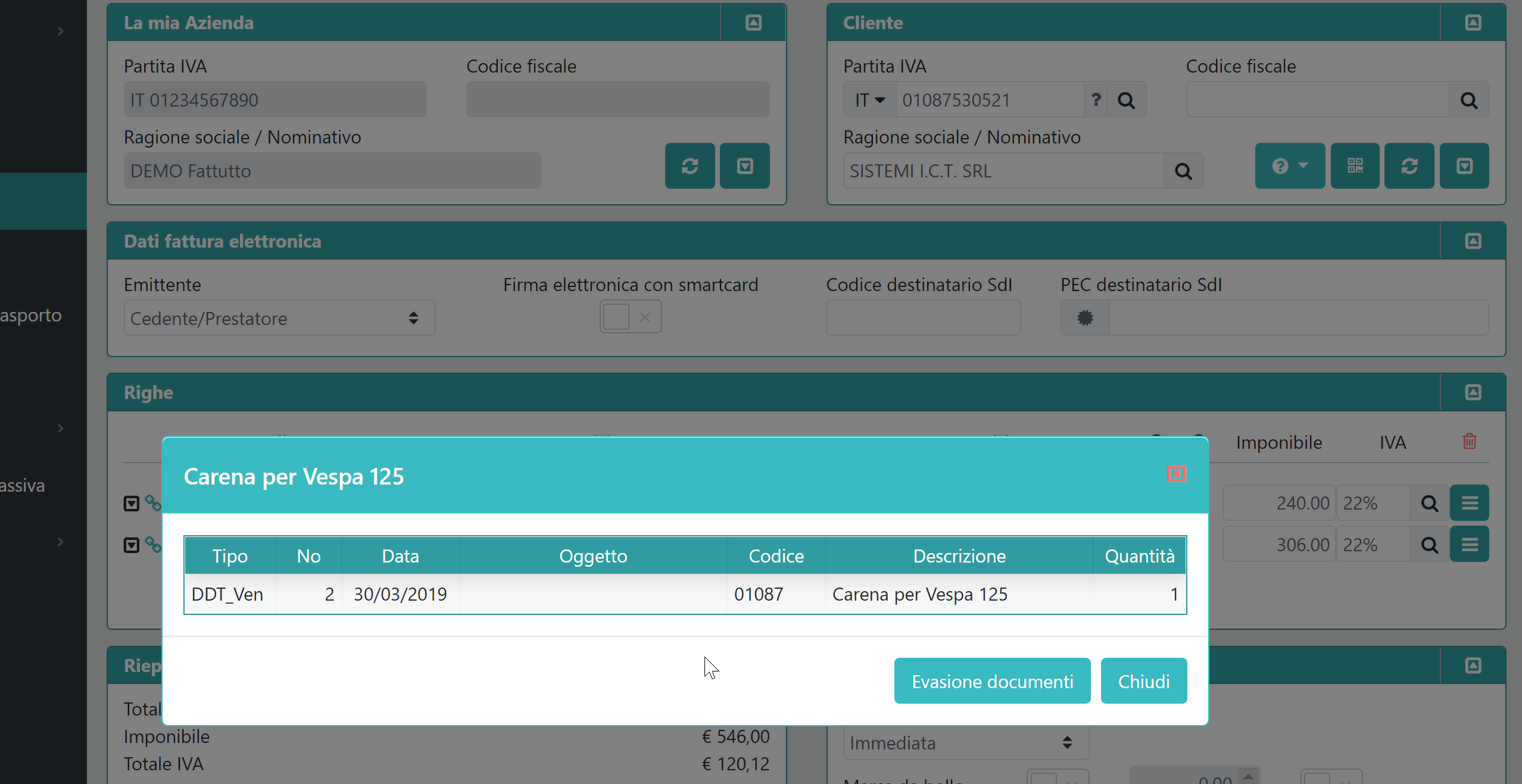Screen dimensions: 1522x784
Task: Click the Codice destinatario SdI input field
Action: pos(922,318)
